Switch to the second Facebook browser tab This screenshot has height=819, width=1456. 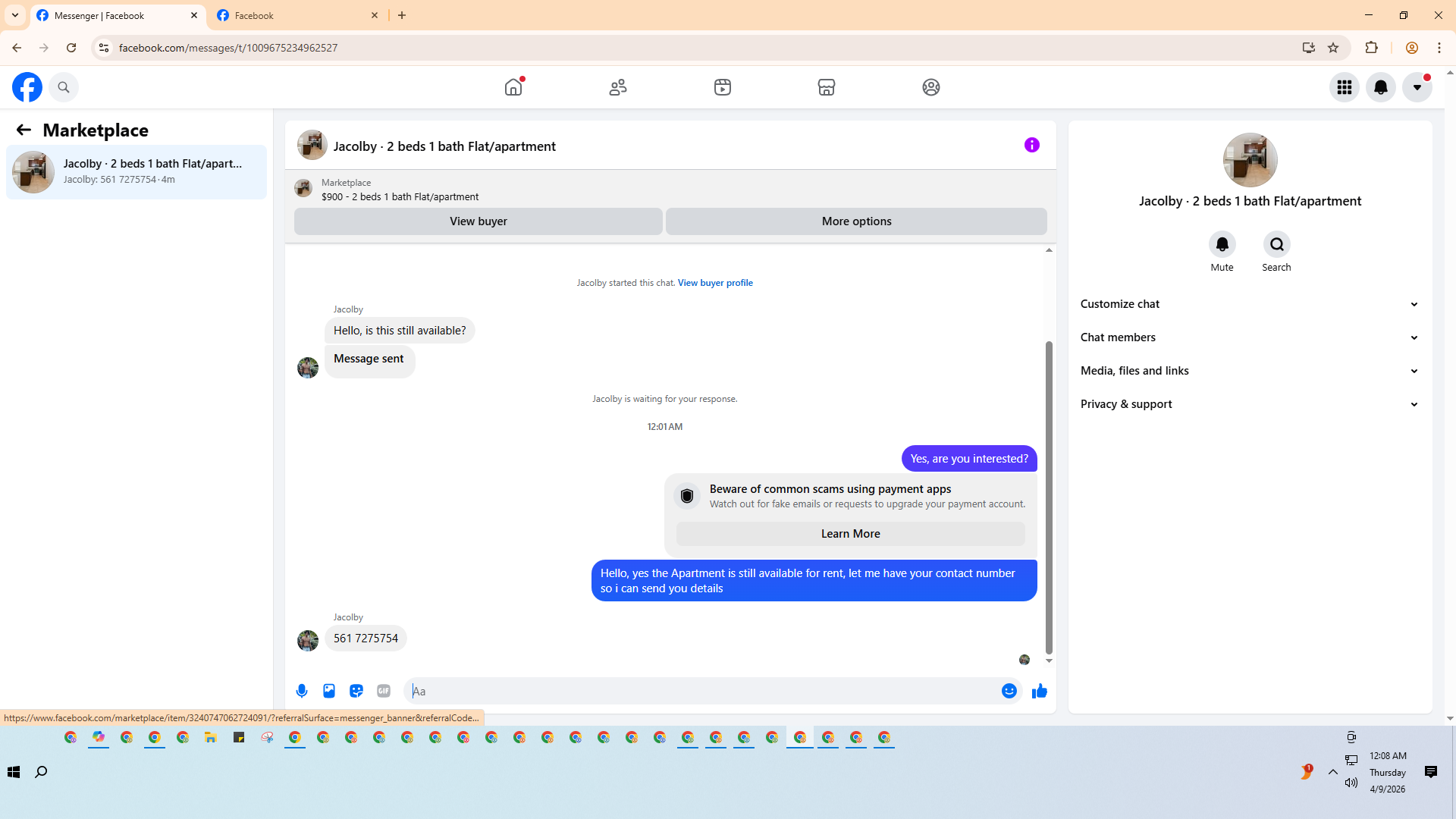pos(296,15)
